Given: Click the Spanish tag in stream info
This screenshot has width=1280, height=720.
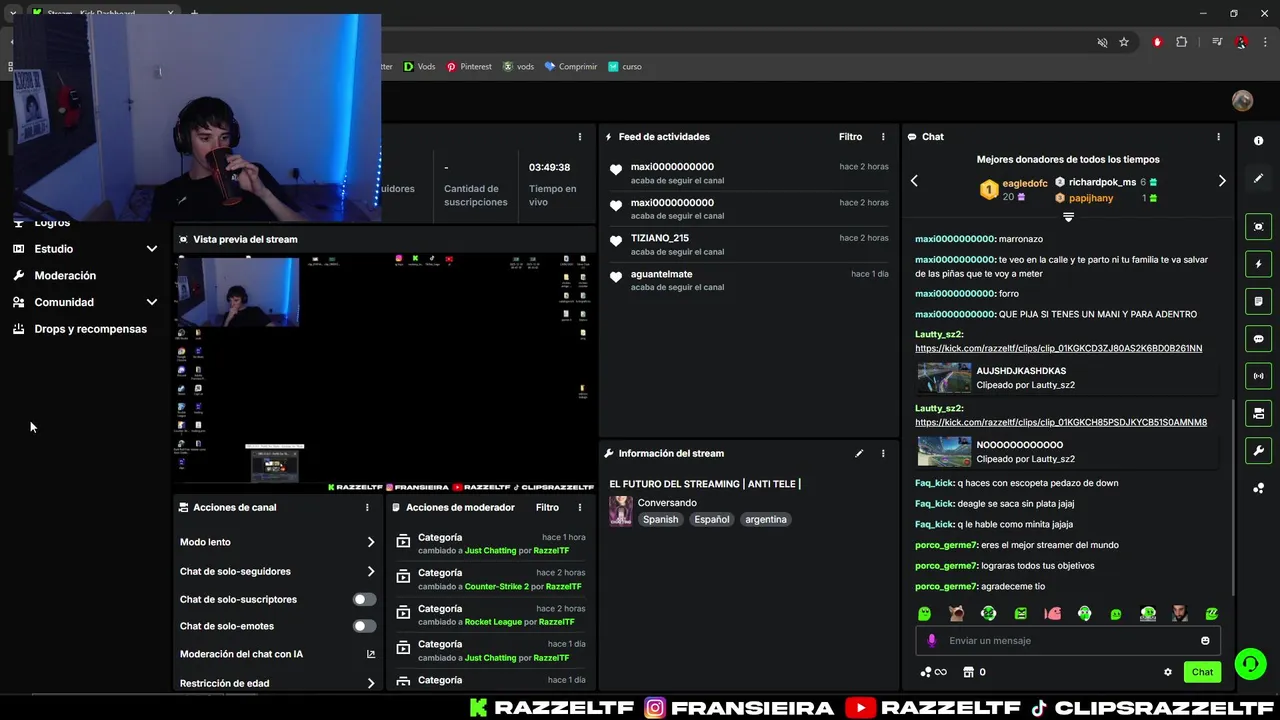Looking at the screenshot, I should coord(660,520).
